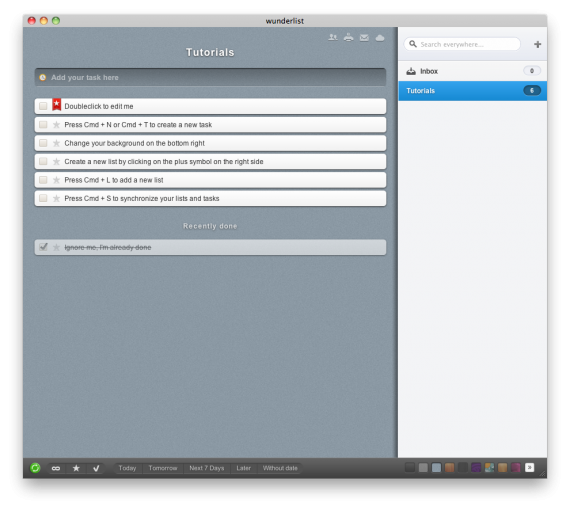The width and height of the screenshot is (570, 510).
Task: Show more backgrounds with white arrow button
Action: (529, 467)
